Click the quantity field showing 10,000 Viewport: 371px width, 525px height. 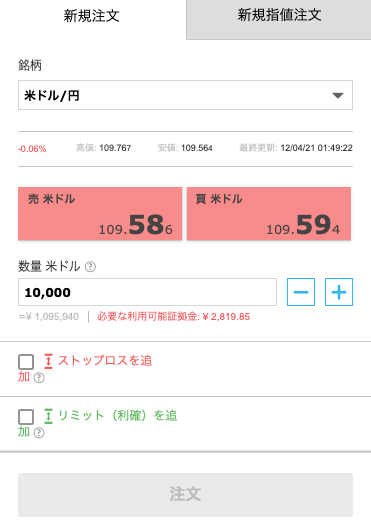[x=147, y=292]
